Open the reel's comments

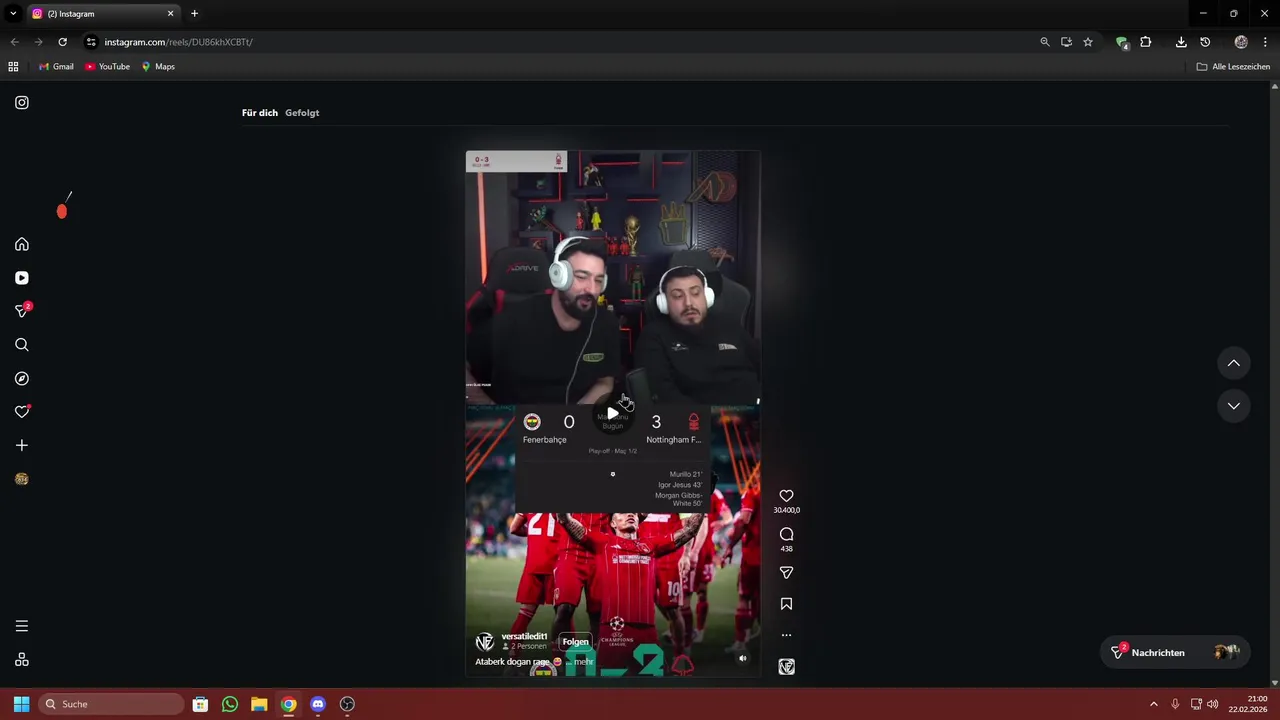pos(786,534)
